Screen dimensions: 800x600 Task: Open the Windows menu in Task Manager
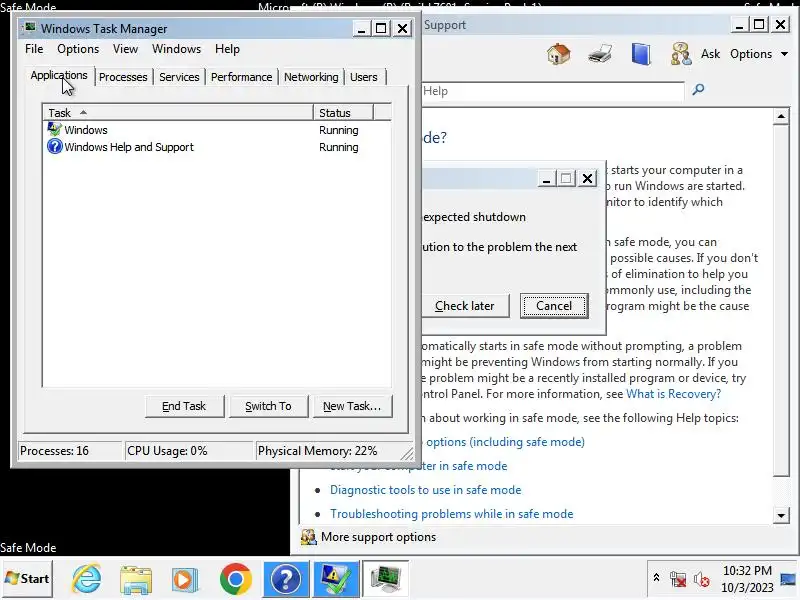[x=176, y=49]
